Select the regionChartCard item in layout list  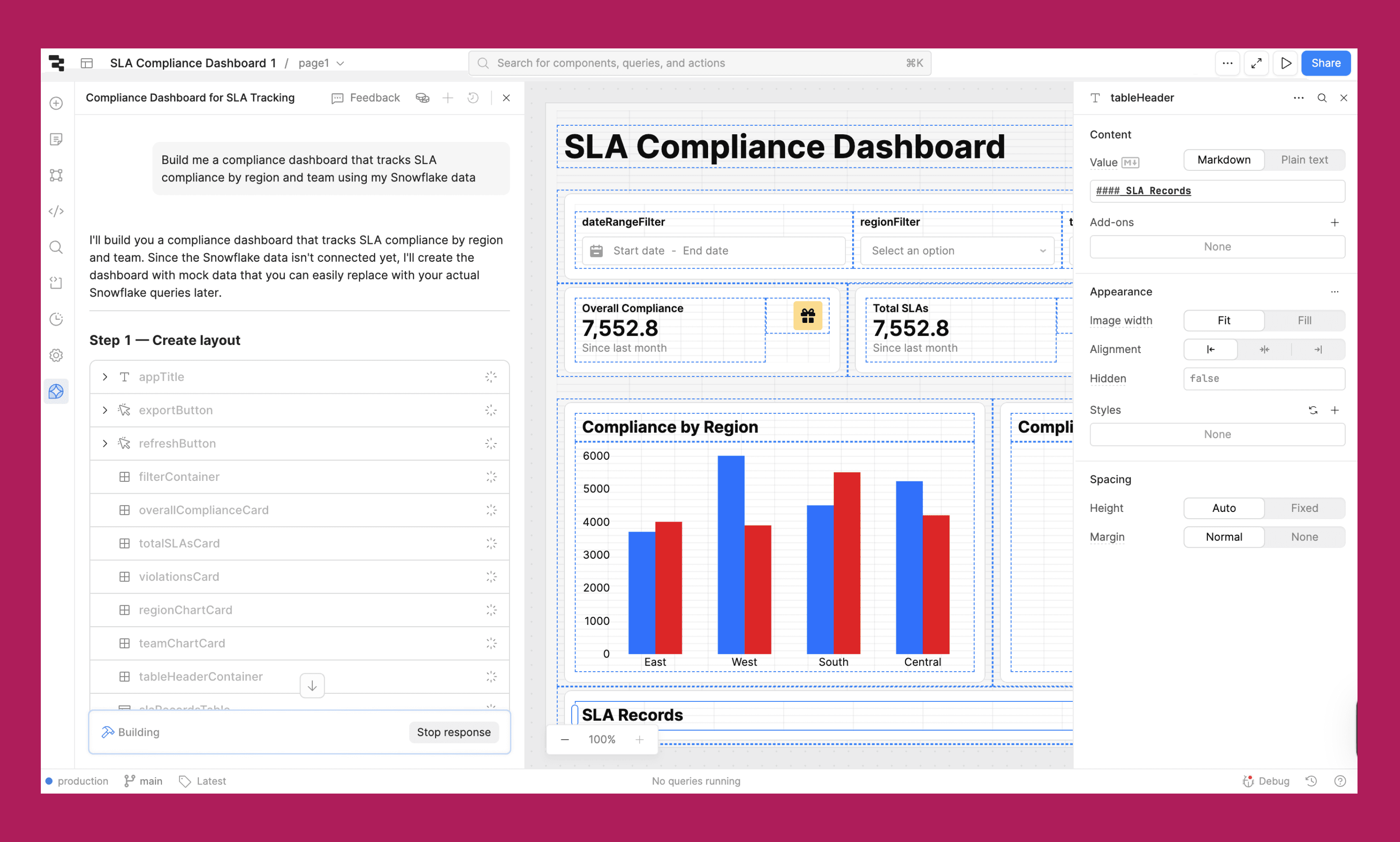point(185,609)
